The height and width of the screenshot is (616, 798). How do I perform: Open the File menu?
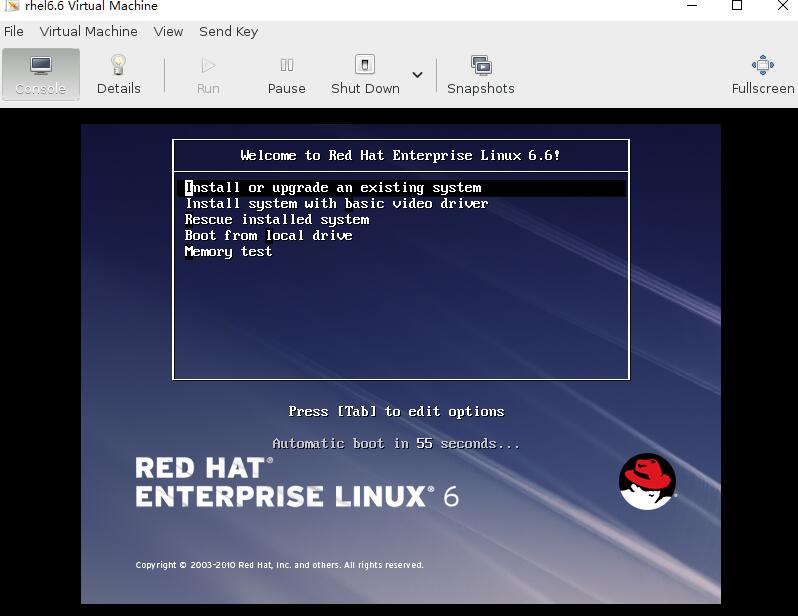(14, 32)
